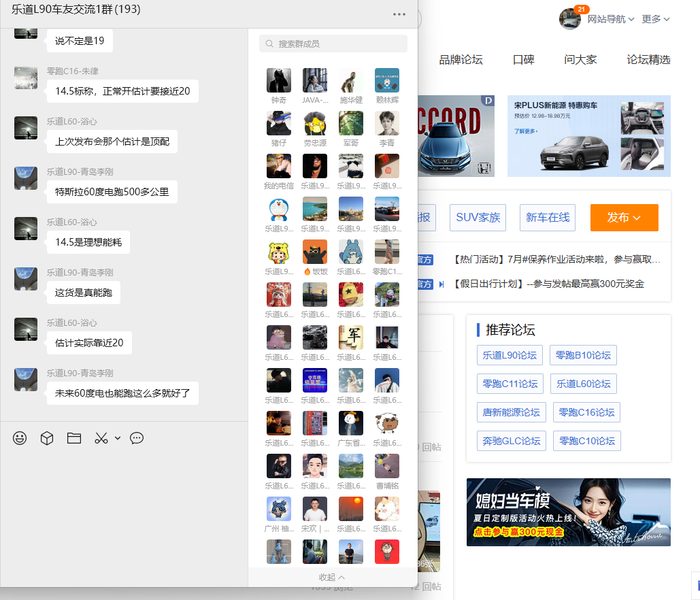Click the magnifier icon in member search
Image resolution: width=700 pixels, height=600 pixels.
pos(268,44)
